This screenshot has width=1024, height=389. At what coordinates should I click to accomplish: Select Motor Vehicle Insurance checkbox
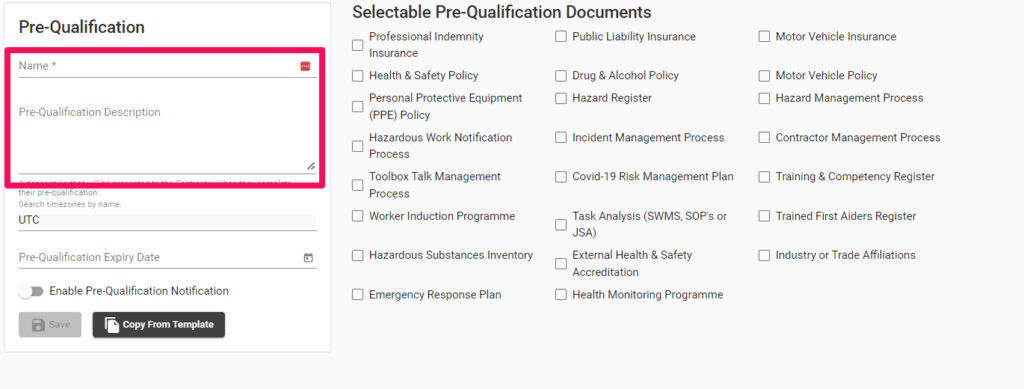[x=764, y=37]
